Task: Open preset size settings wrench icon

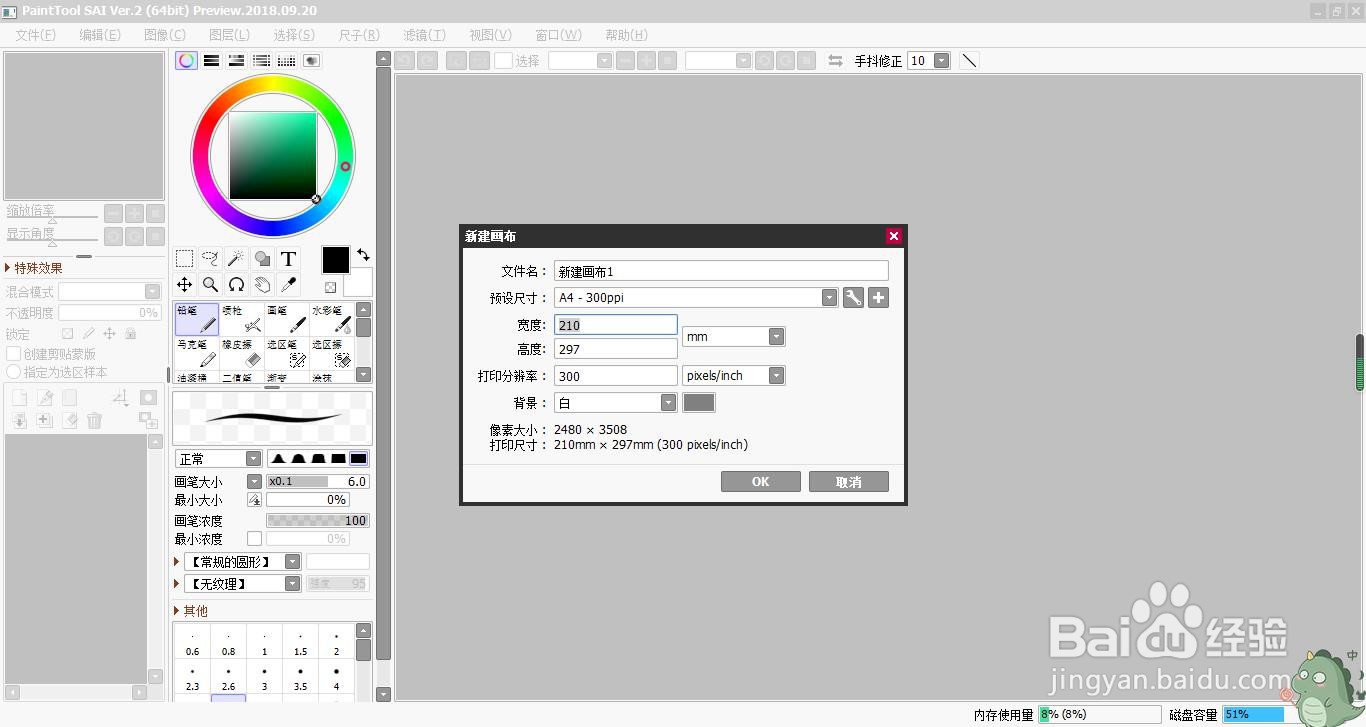Action: pos(853,297)
